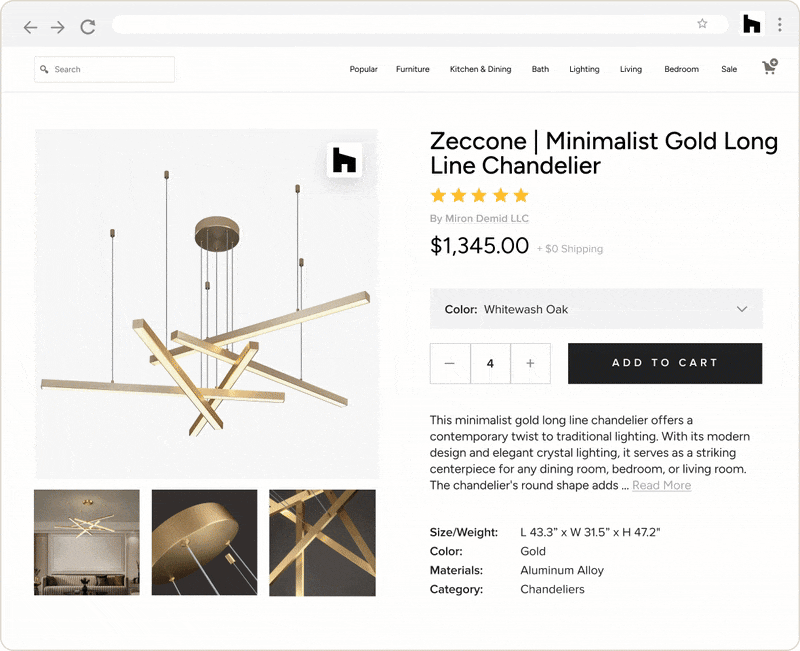Go to the Sale menu item
This screenshot has width=800, height=651.
(729, 69)
